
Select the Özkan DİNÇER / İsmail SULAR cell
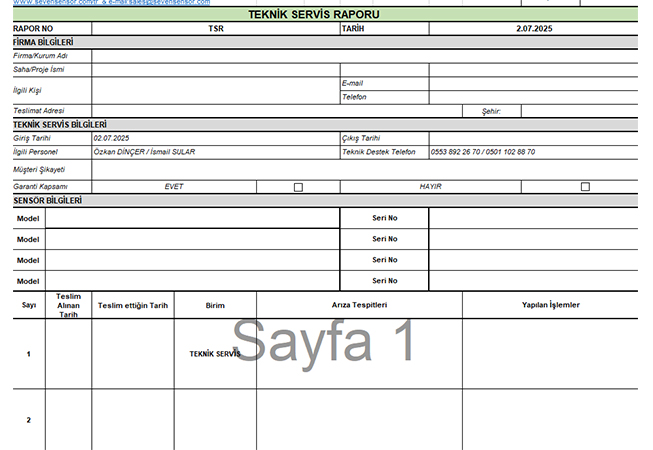pos(216,152)
